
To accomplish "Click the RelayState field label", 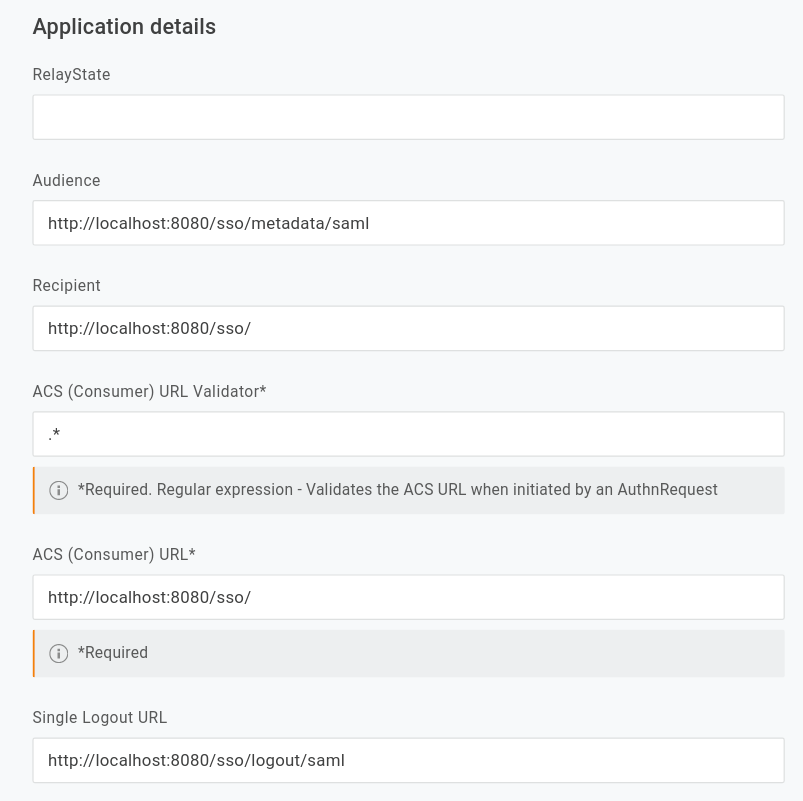I will click(x=71, y=75).
